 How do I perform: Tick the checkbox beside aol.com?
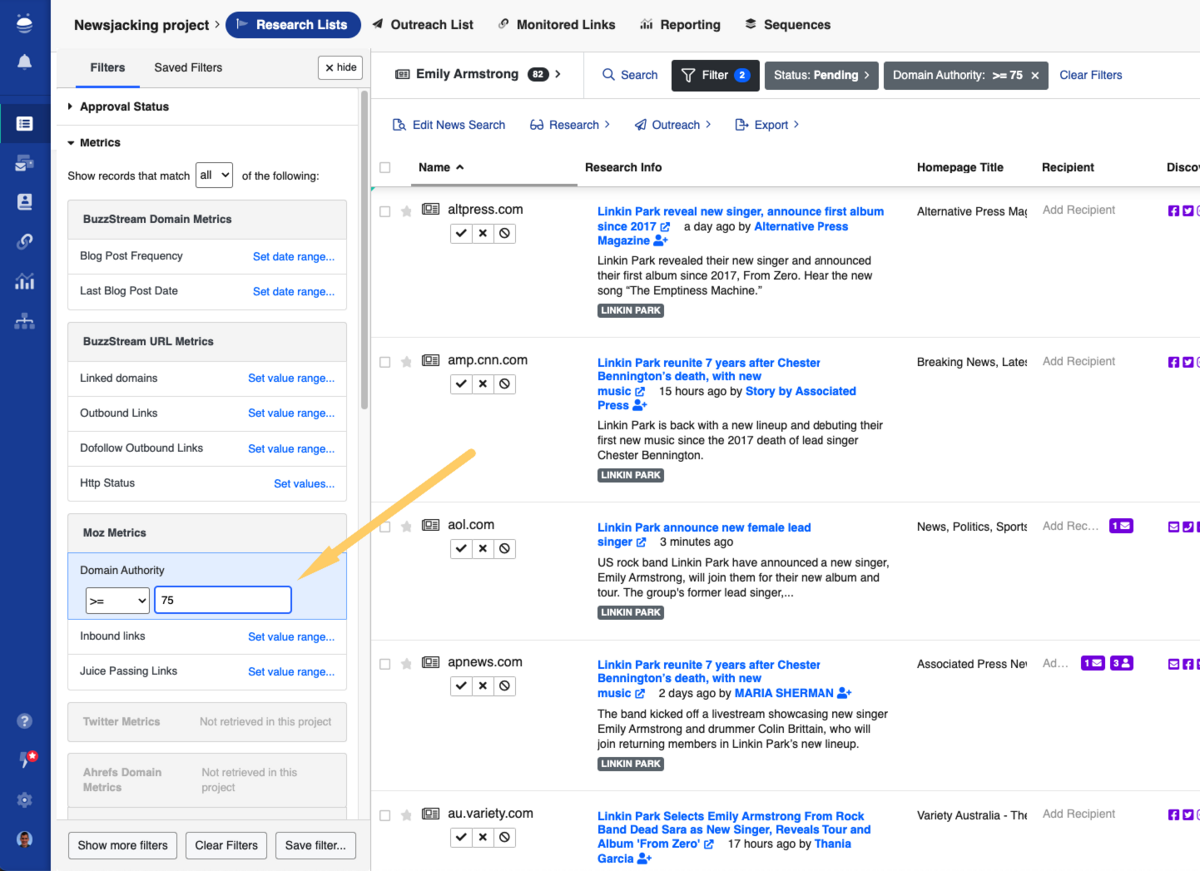(385, 526)
